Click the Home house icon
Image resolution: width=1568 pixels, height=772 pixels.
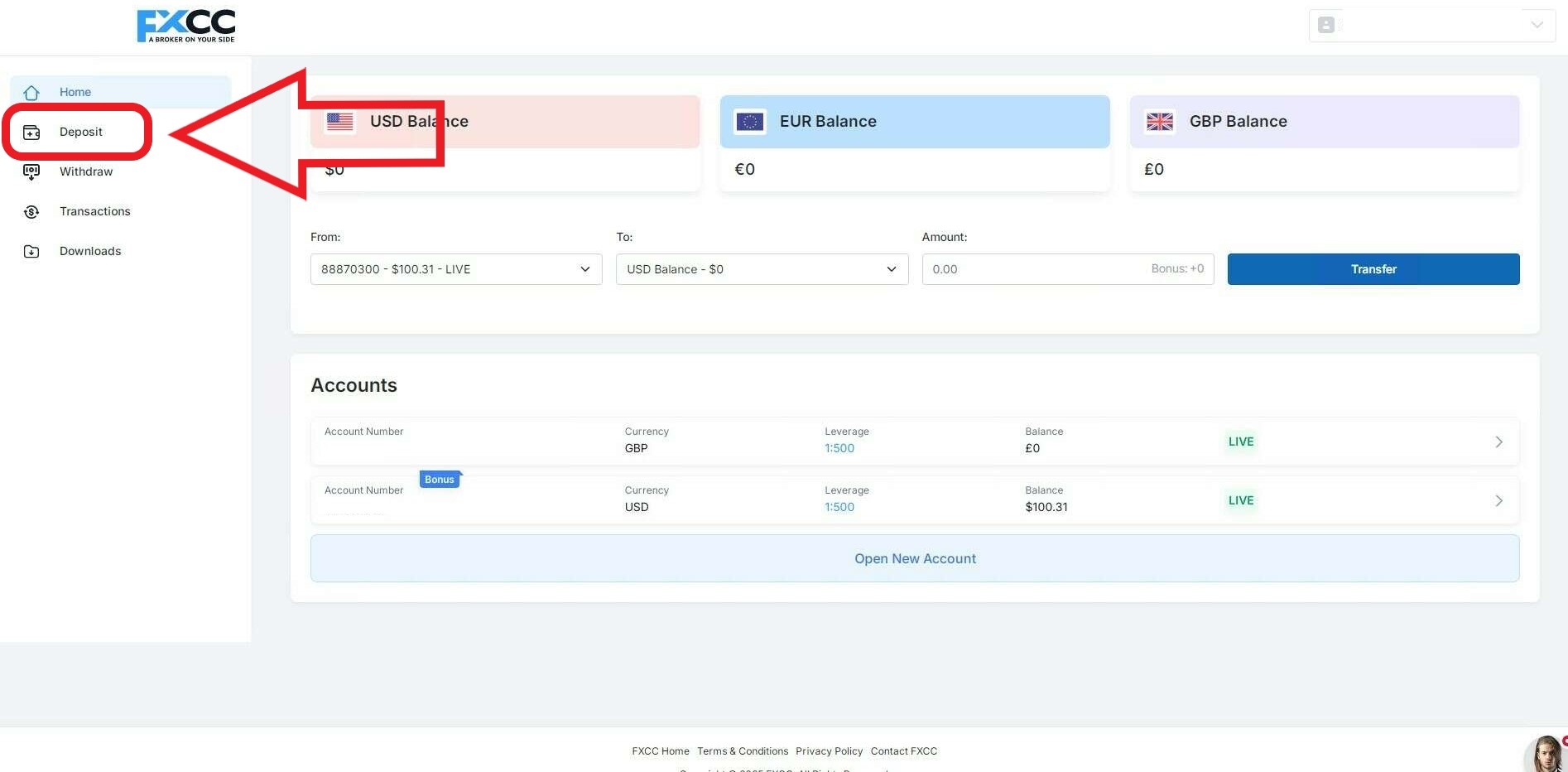click(31, 93)
